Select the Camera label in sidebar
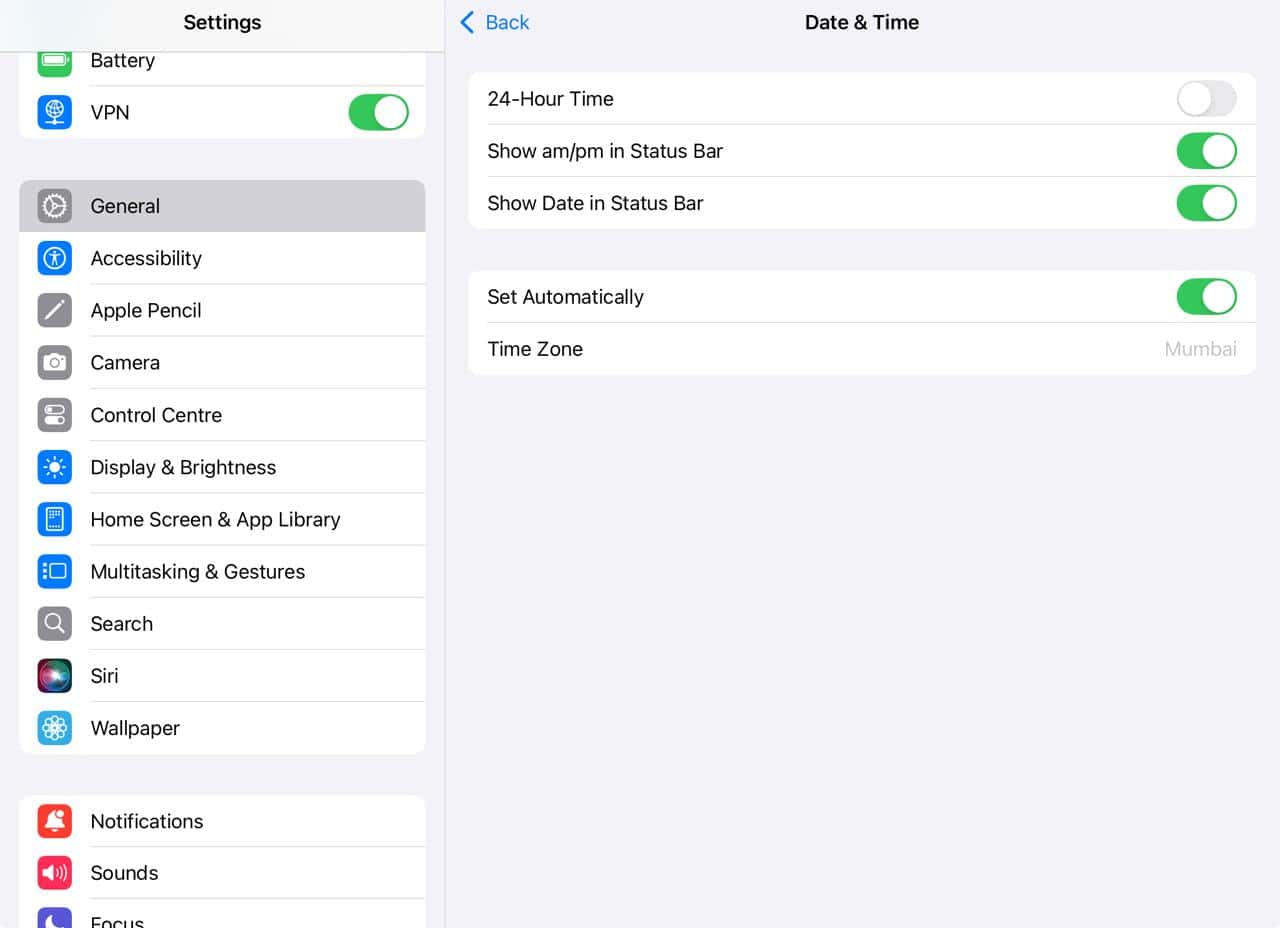 (125, 363)
